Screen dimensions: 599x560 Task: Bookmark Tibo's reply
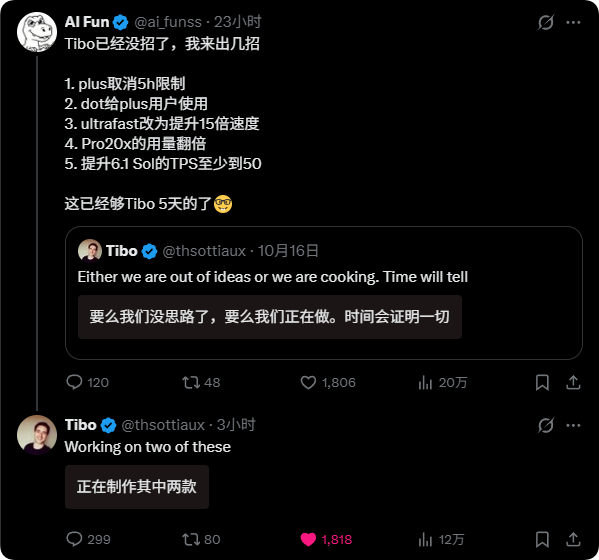[x=542, y=539]
